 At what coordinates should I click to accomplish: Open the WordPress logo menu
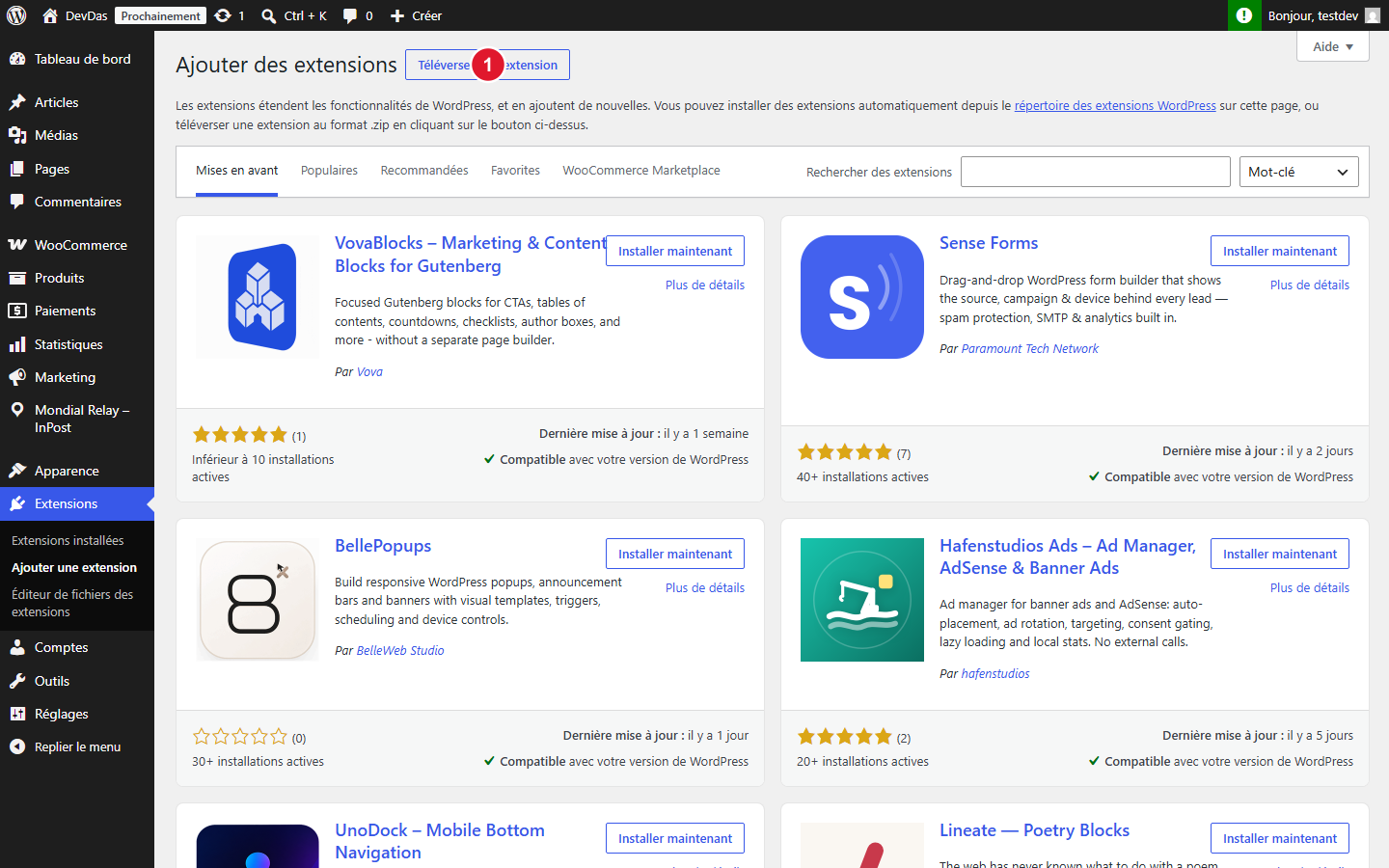pos(16,15)
